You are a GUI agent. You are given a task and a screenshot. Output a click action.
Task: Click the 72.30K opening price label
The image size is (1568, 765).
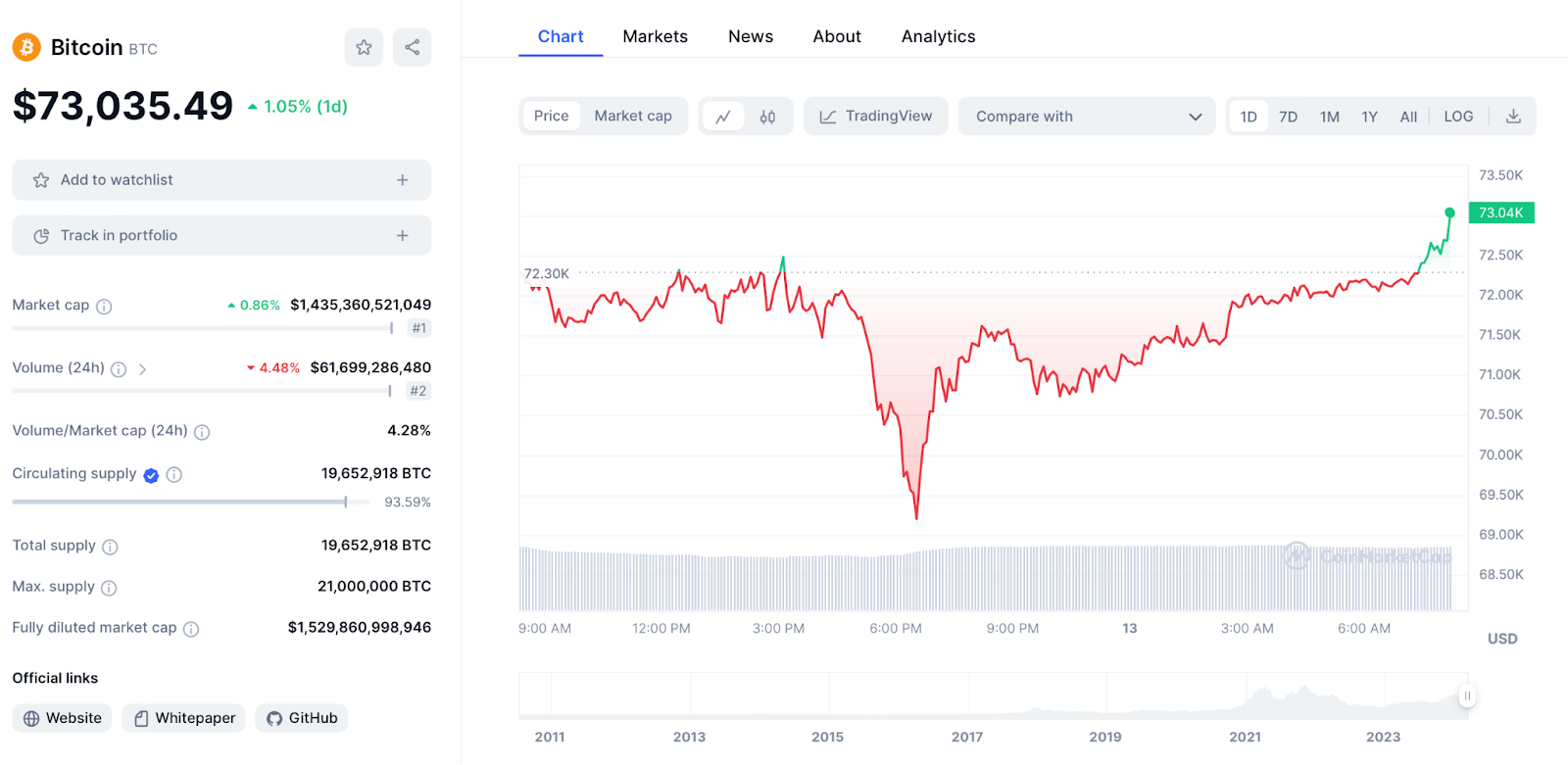pyautogui.click(x=547, y=274)
